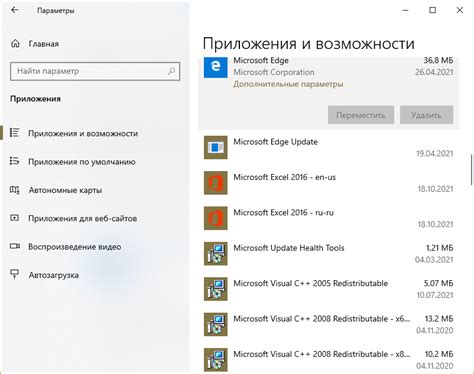Click the apps list vertical scrollbar

click(x=471, y=170)
